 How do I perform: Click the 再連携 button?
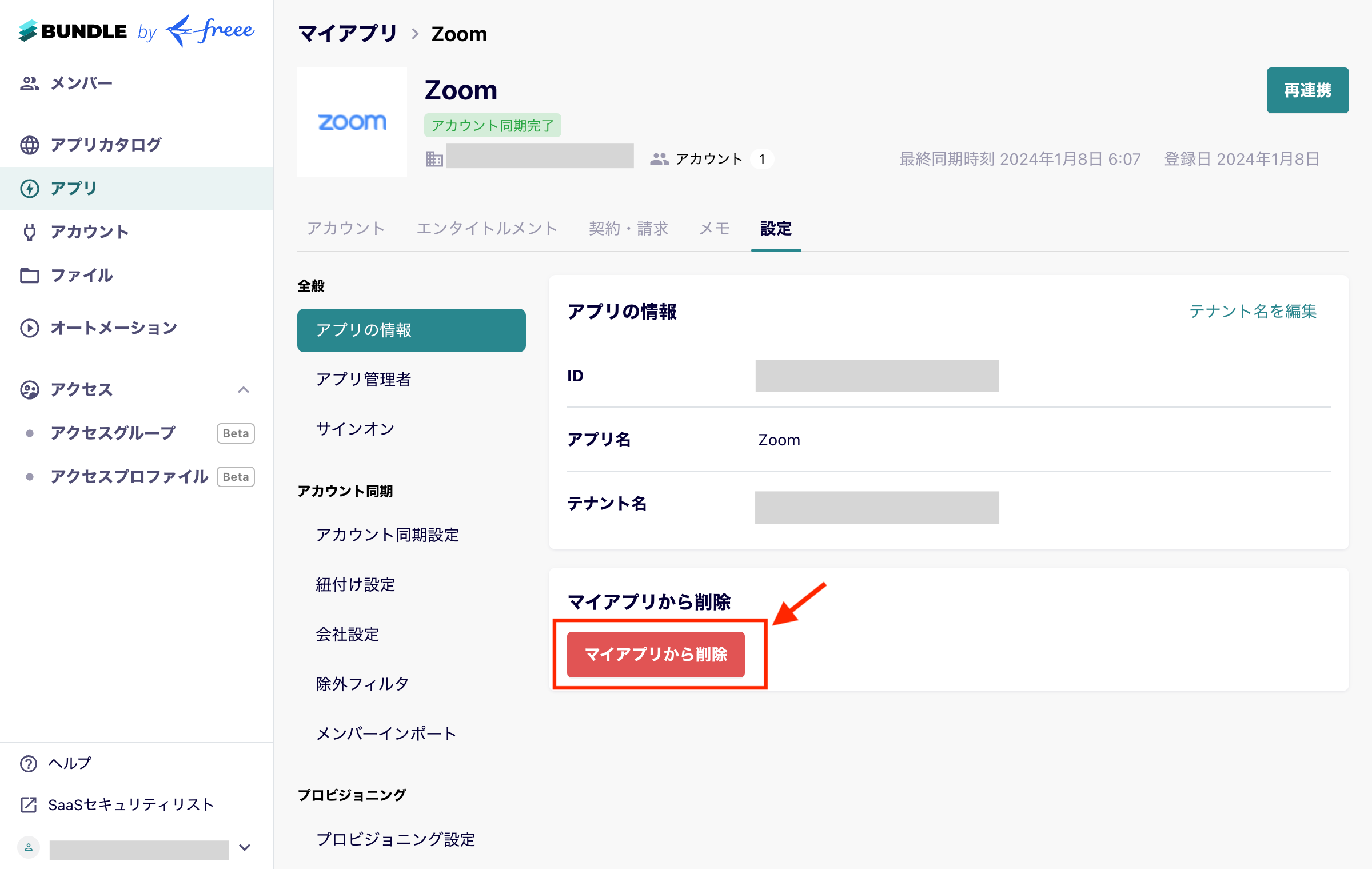1307,90
